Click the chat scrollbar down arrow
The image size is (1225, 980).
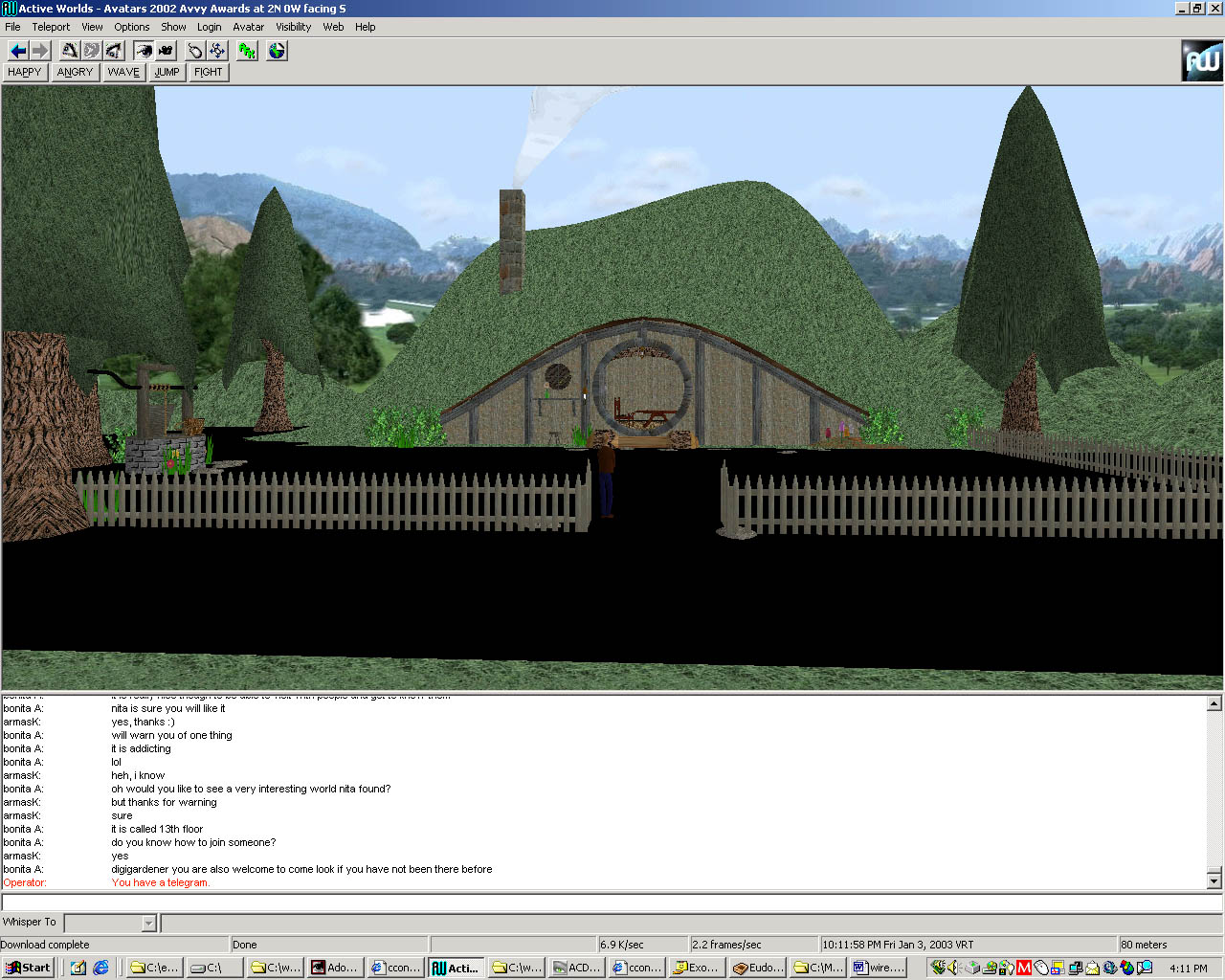[x=1214, y=880]
